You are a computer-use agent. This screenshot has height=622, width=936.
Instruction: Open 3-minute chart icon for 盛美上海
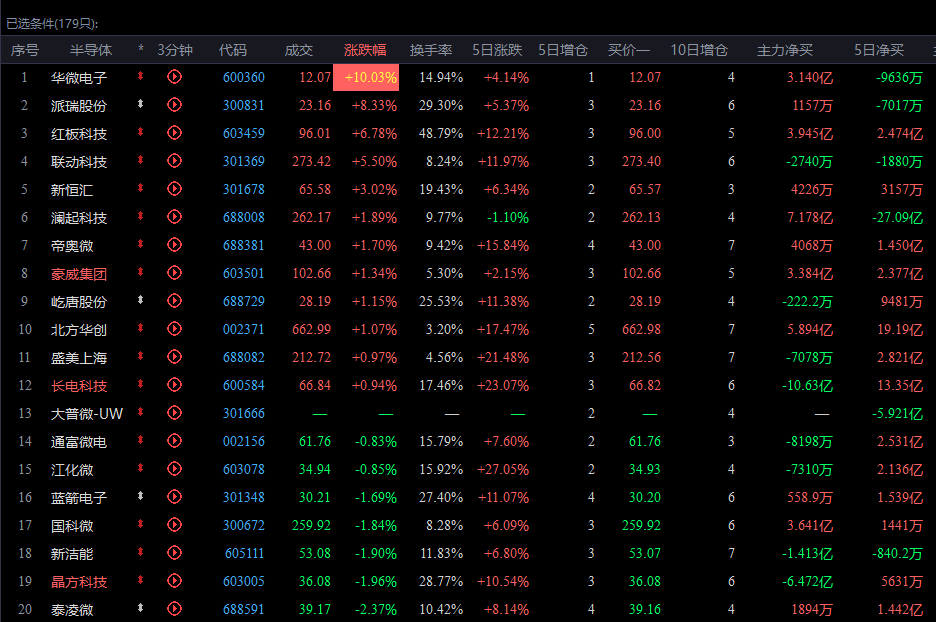[x=174, y=357]
